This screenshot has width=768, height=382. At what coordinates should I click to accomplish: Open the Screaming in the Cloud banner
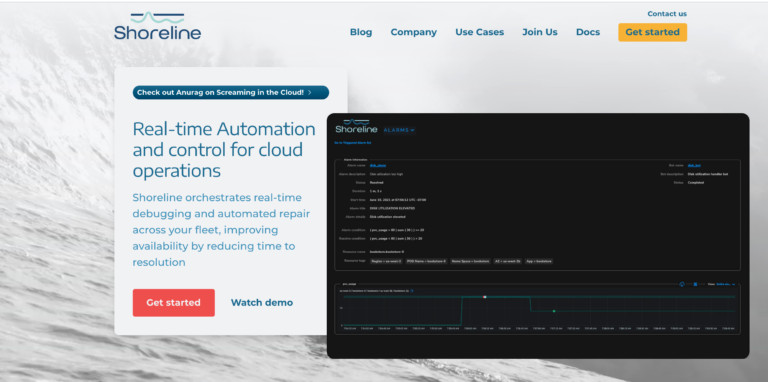[231, 93]
